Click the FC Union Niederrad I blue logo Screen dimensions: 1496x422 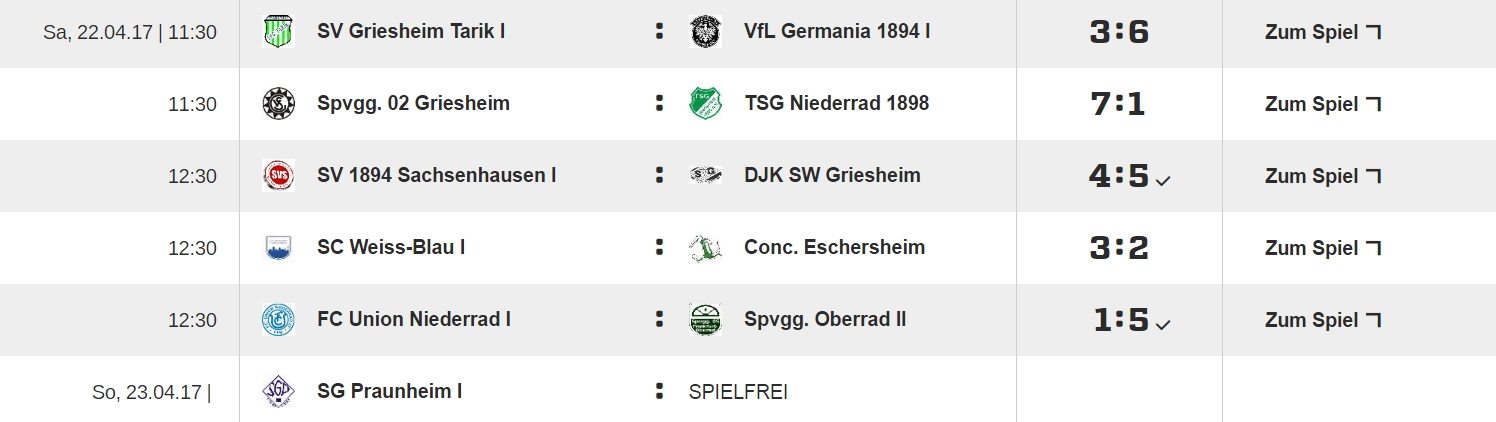coord(278,320)
